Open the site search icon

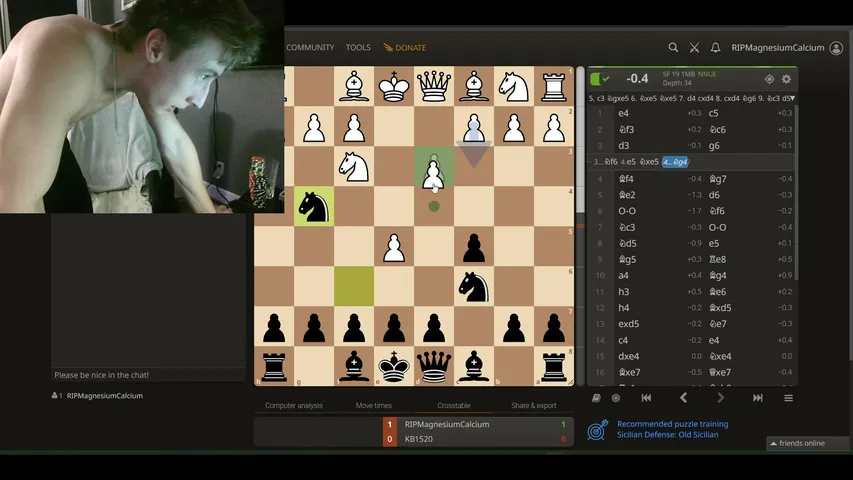tap(673, 48)
